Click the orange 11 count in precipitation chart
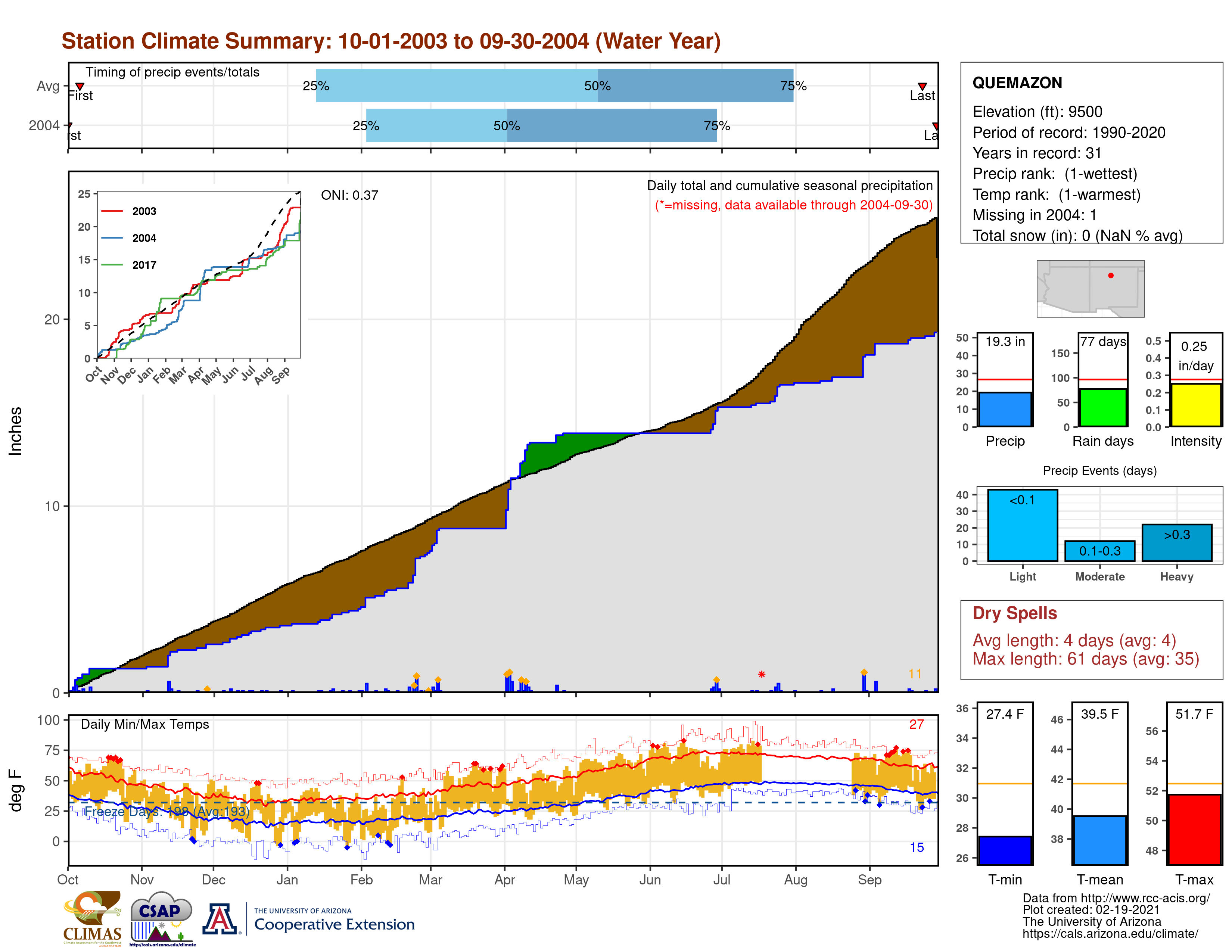This screenshot has height=952, width=1232. tap(915, 674)
